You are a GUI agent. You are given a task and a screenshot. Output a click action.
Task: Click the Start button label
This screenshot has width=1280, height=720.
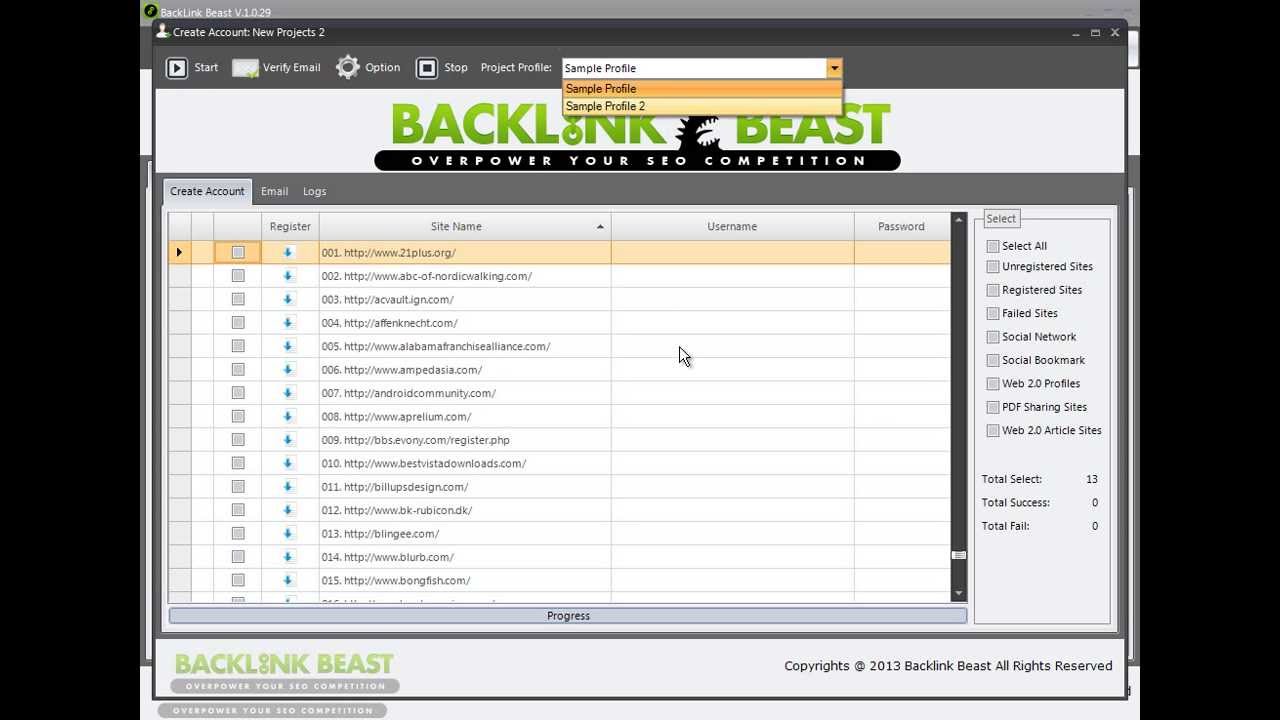coord(206,68)
